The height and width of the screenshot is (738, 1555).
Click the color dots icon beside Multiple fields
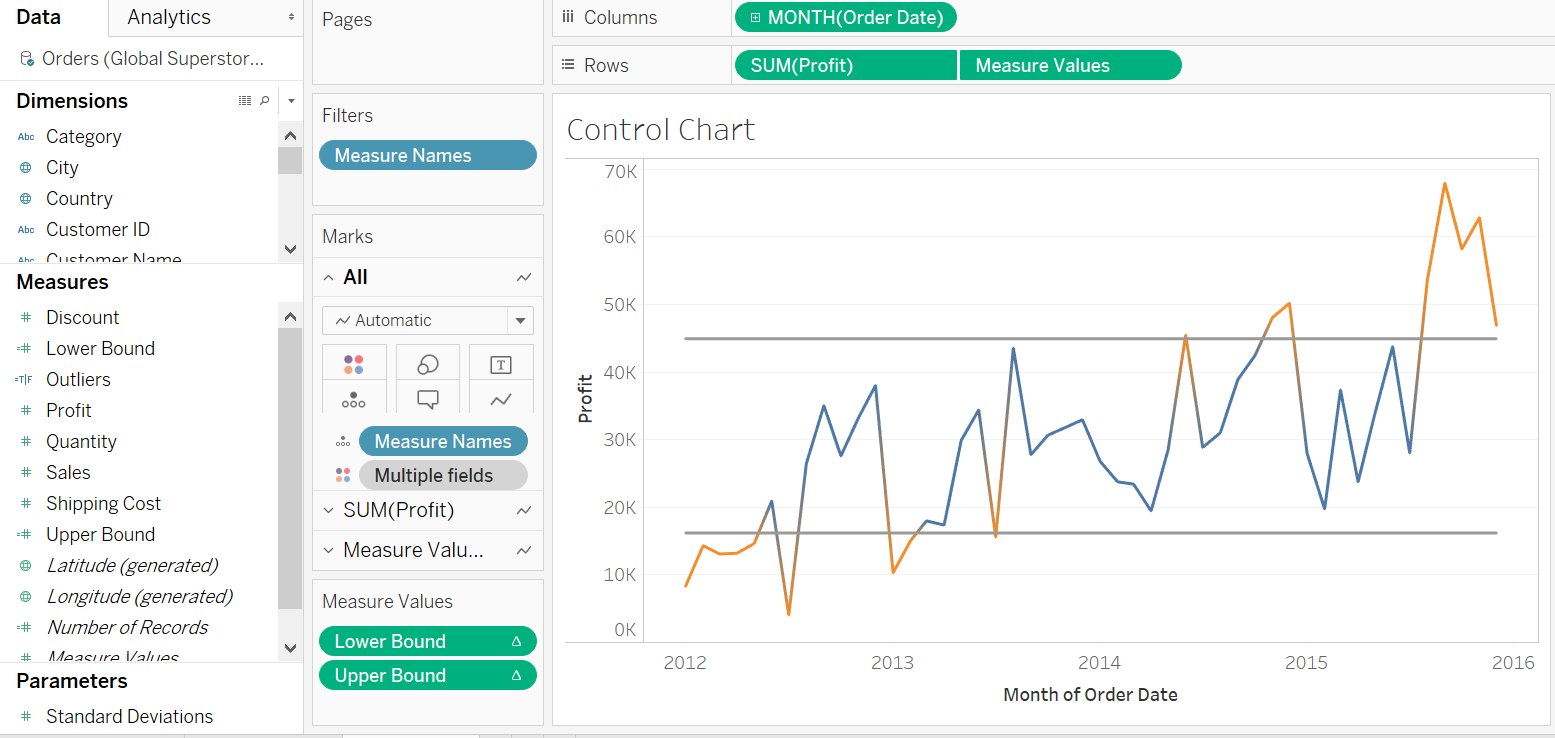tap(343, 476)
